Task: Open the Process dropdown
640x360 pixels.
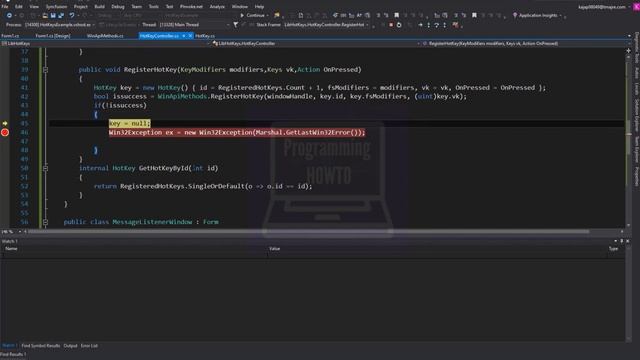Action: pyautogui.click(x=60, y=25)
